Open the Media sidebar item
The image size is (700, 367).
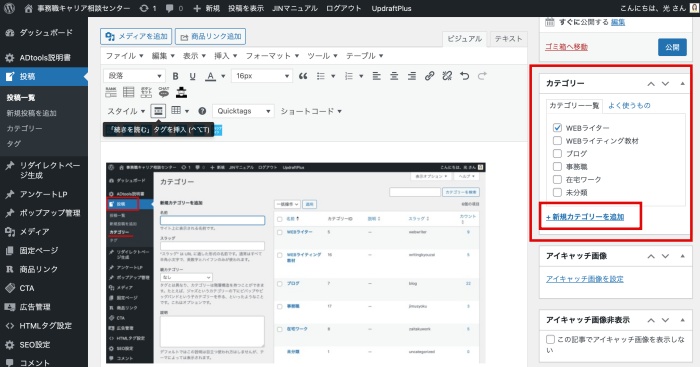point(34,231)
